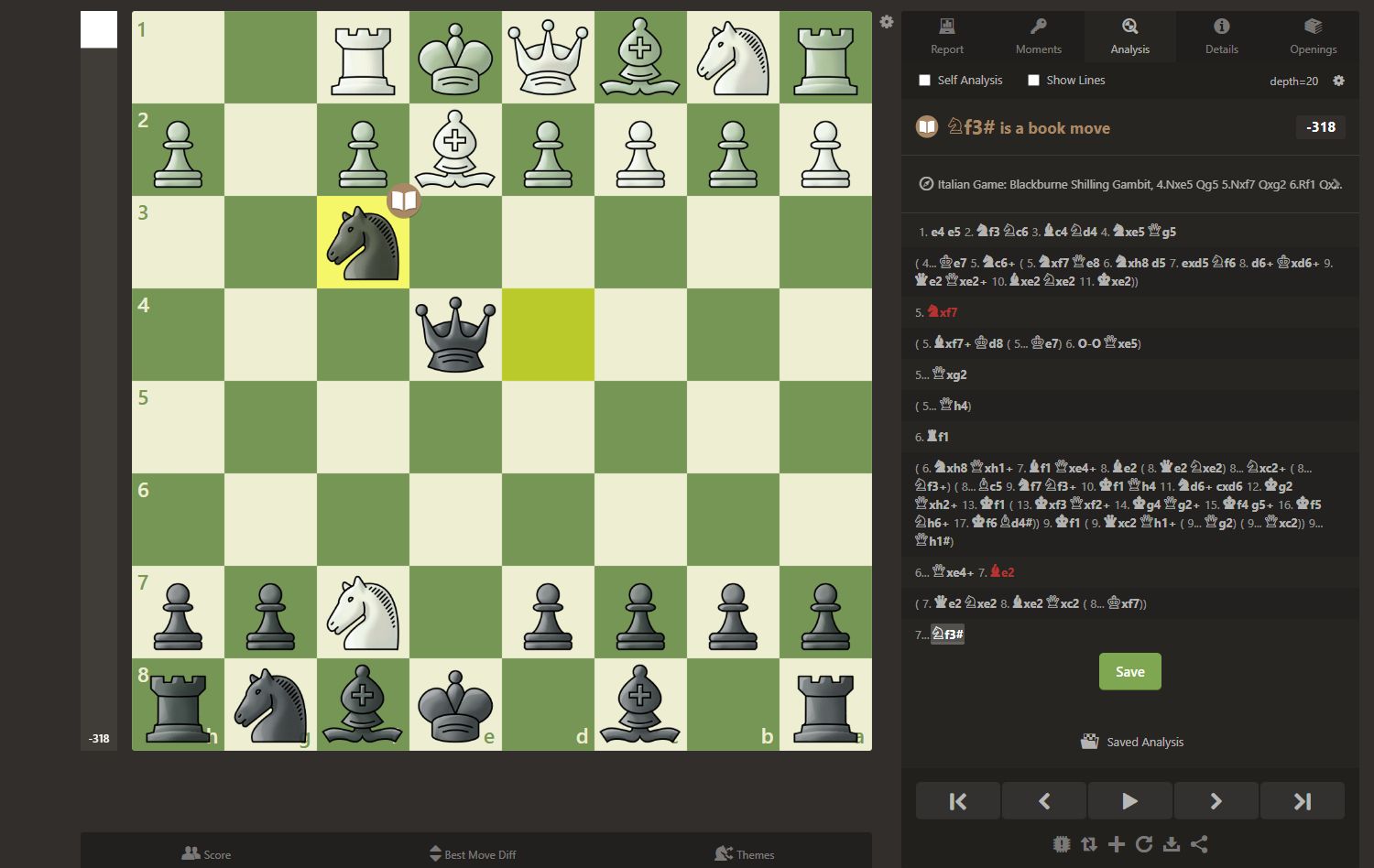This screenshot has width=1374, height=868.
Task: Open the Openings tab
Action: (x=1313, y=37)
